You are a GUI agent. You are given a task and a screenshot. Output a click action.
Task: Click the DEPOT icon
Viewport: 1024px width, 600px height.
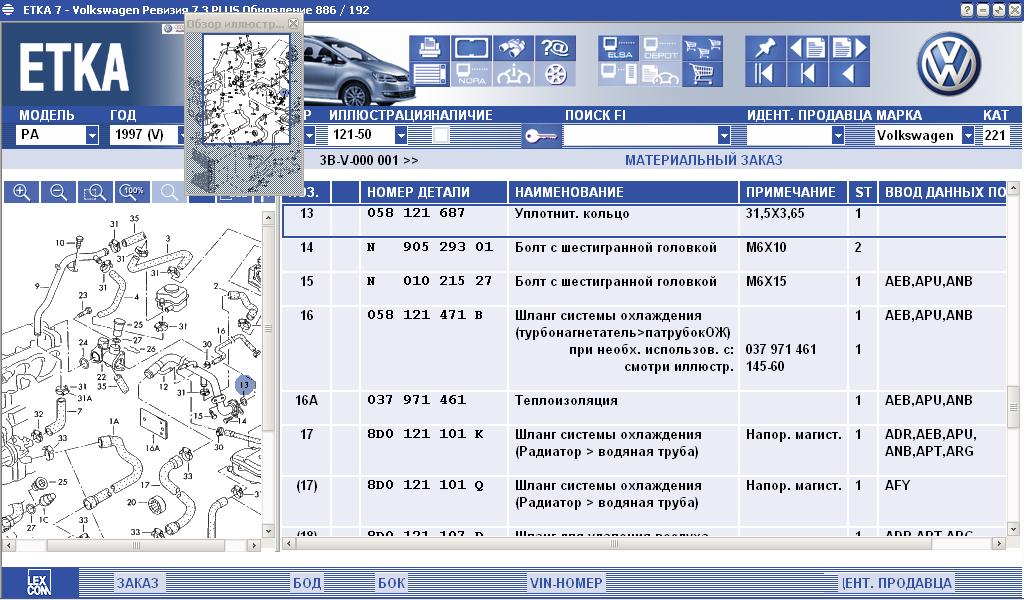660,48
